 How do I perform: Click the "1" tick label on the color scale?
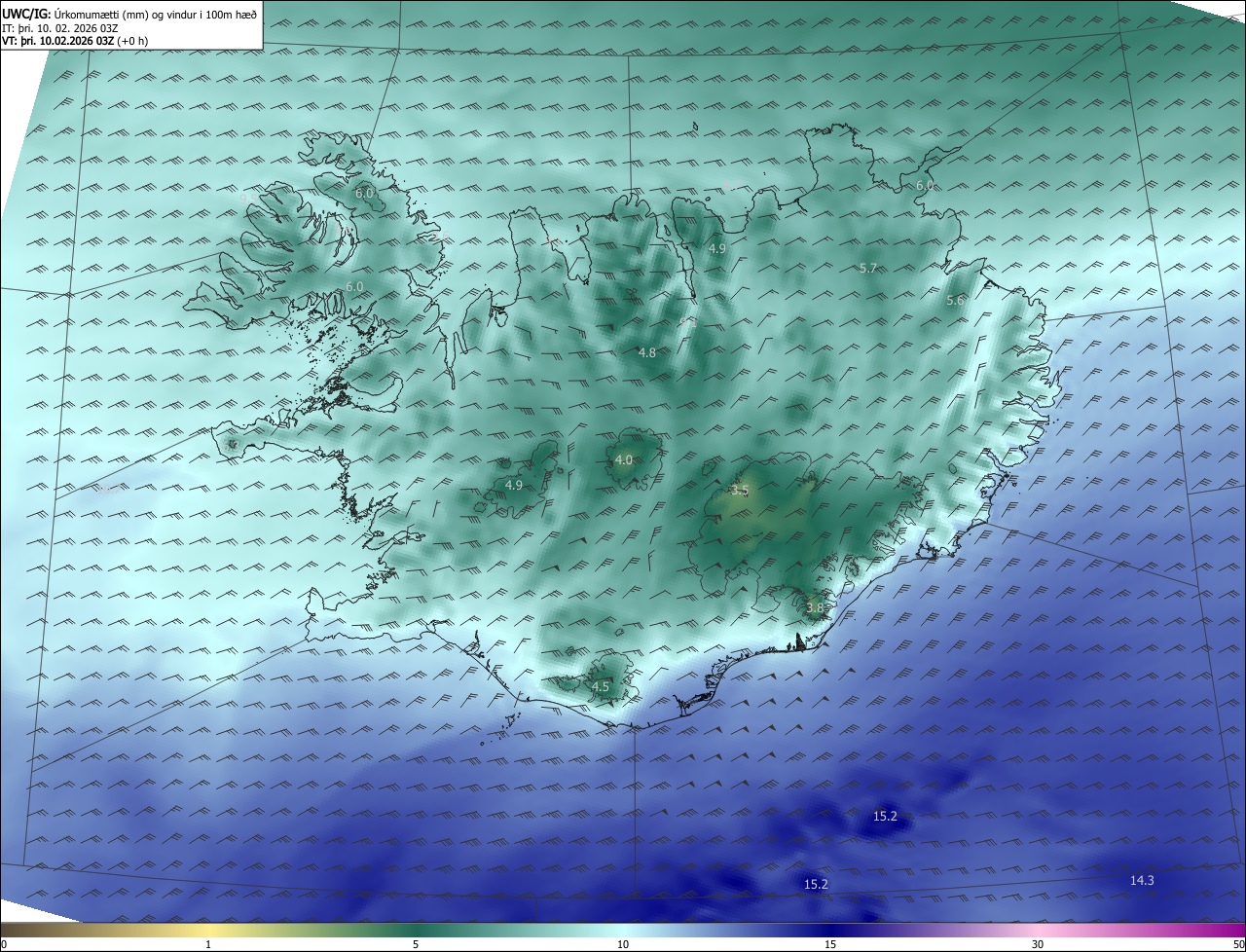(x=208, y=944)
